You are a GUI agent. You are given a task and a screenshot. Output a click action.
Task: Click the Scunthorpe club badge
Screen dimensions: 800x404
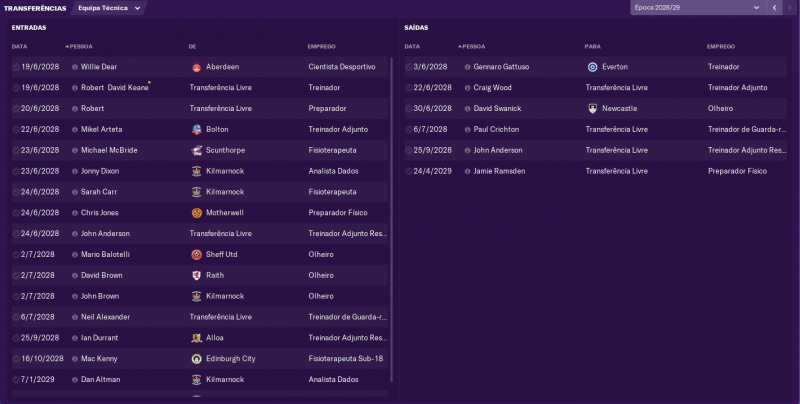(x=197, y=150)
